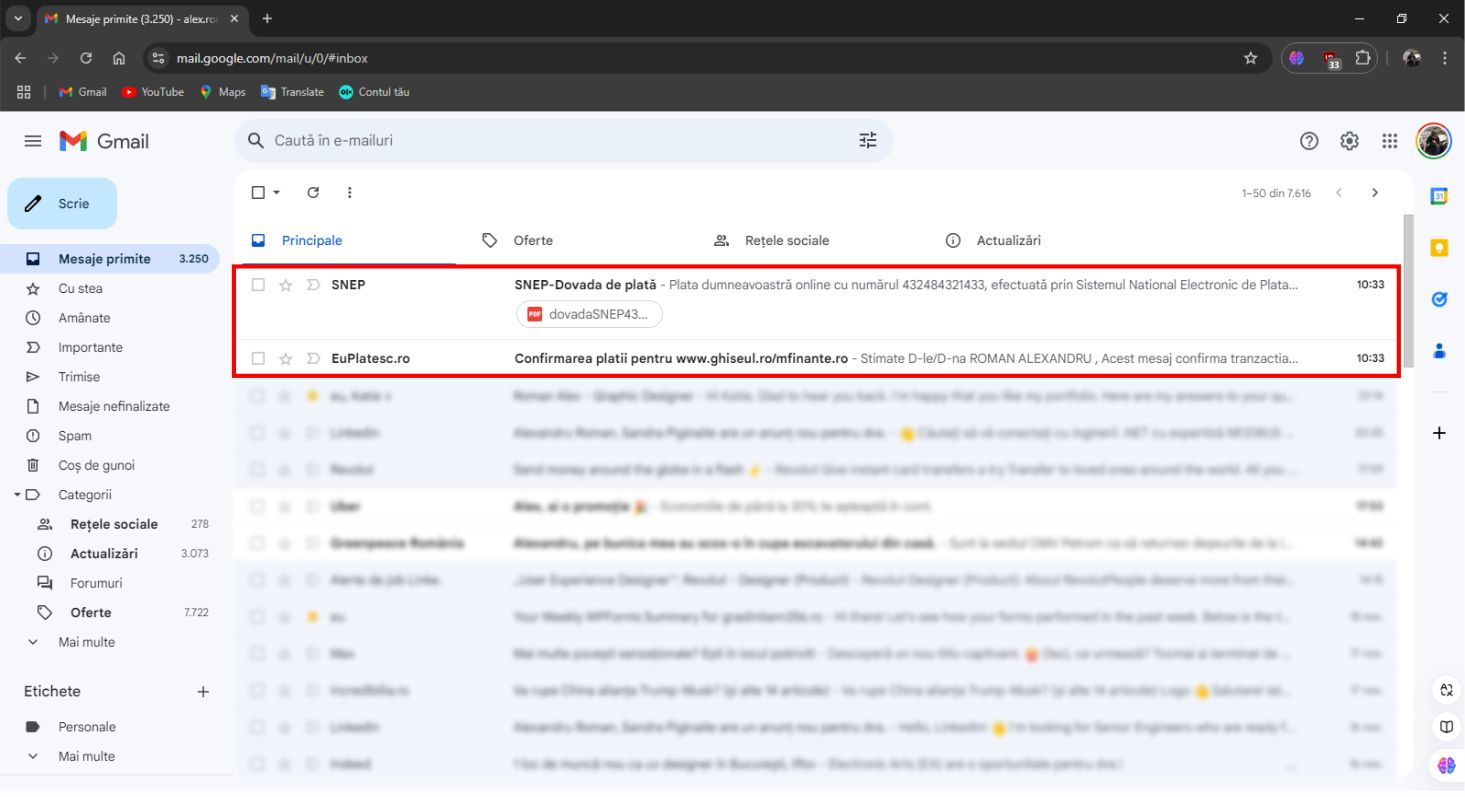Expand Mai multe under Etichete
This screenshot has height=797, width=1465.
coord(33,756)
